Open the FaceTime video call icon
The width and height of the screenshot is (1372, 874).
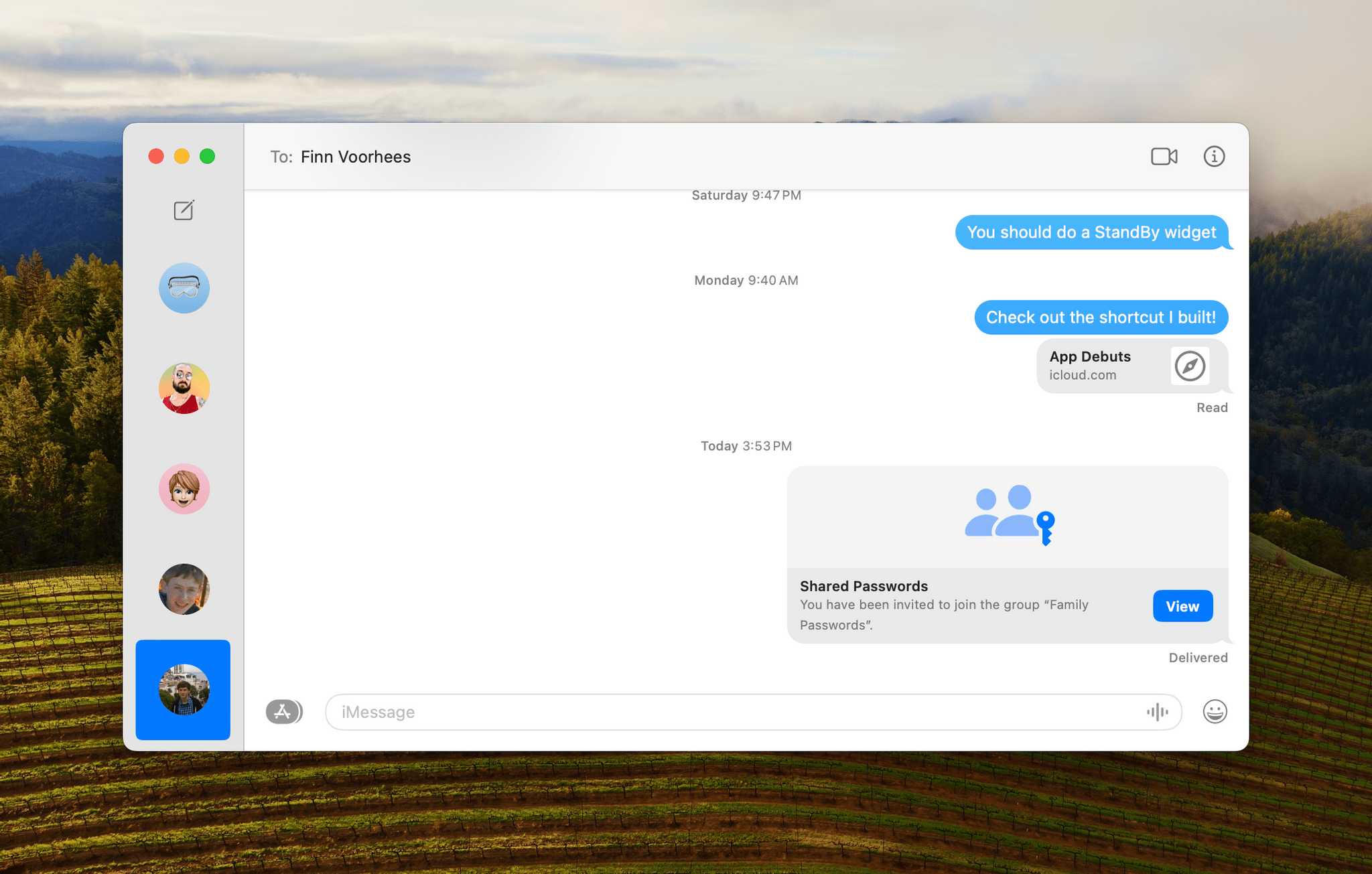[1163, 156]
